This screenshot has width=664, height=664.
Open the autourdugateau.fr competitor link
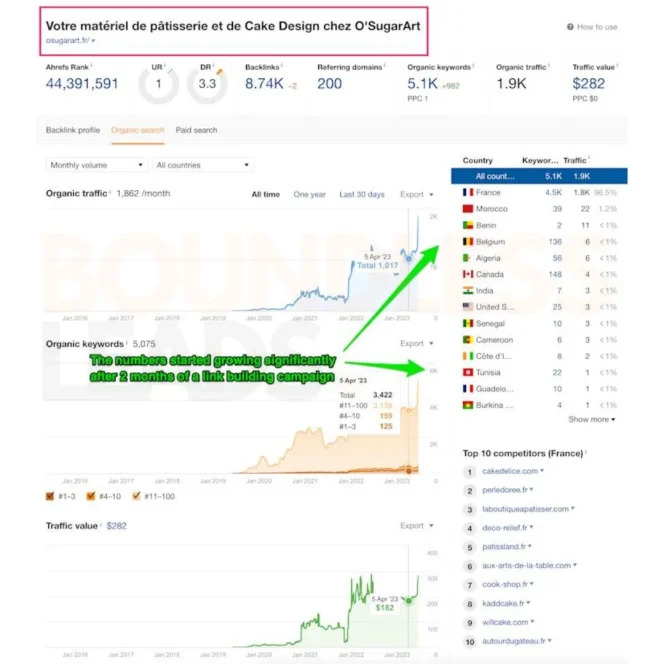pyautogui.click(x=514, y=641)
